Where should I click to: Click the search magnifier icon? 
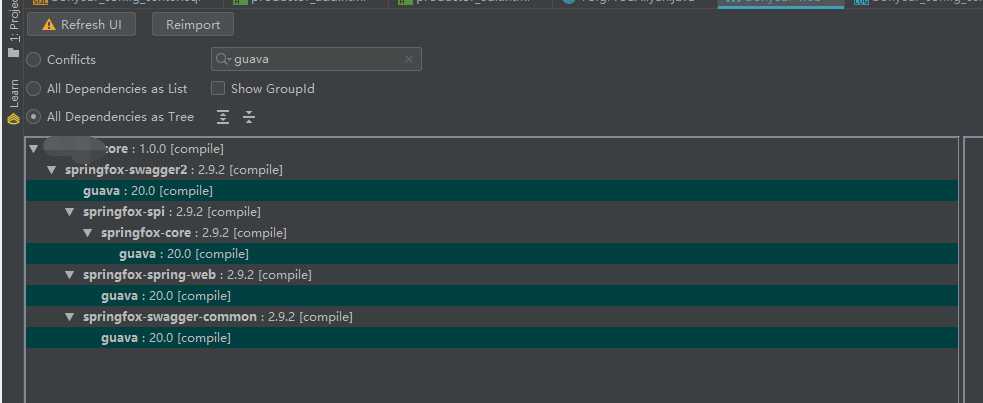[223, 59]
